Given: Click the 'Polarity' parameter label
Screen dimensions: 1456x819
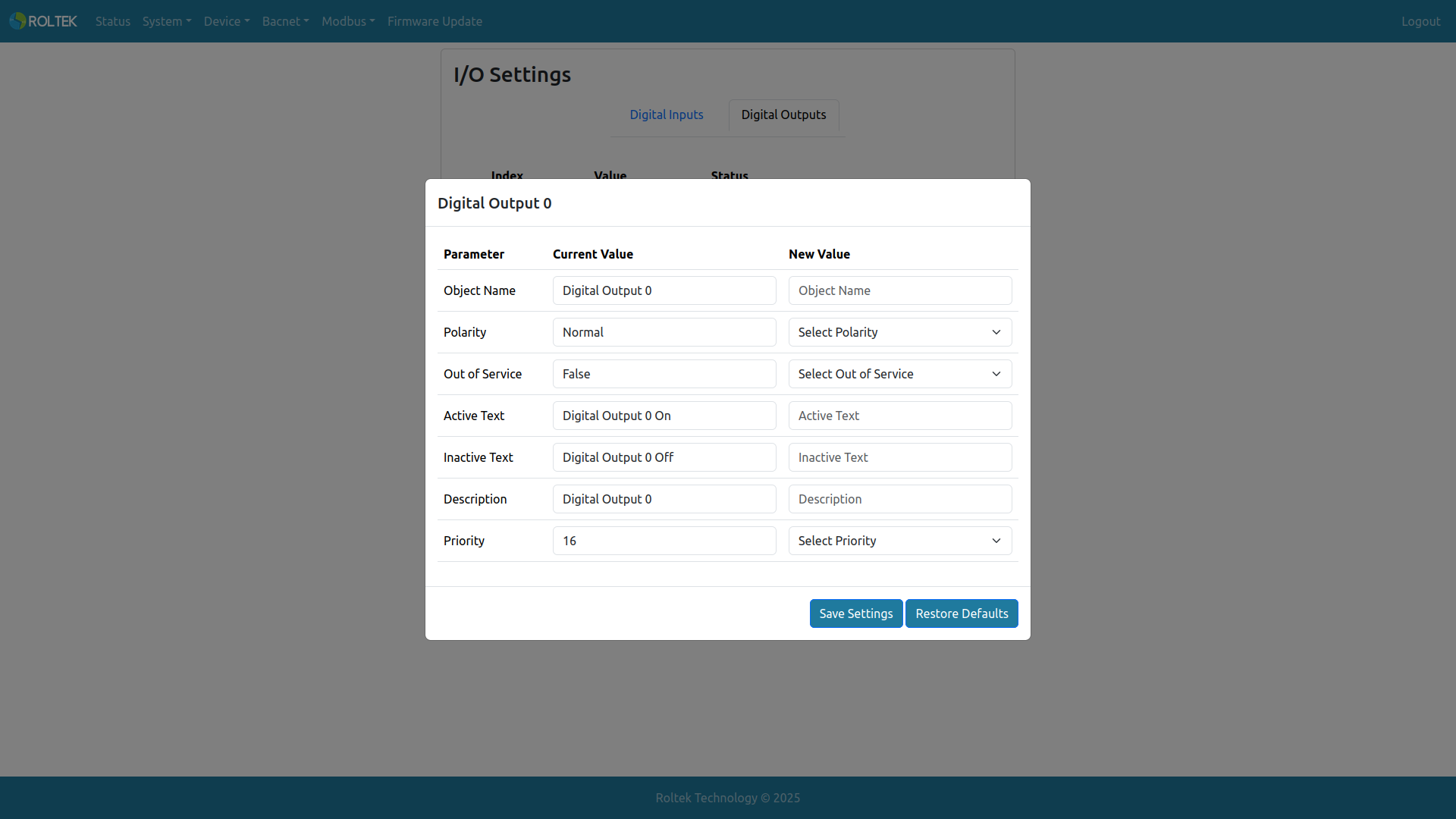Looking at the screenshot, I should click(465, 332).
